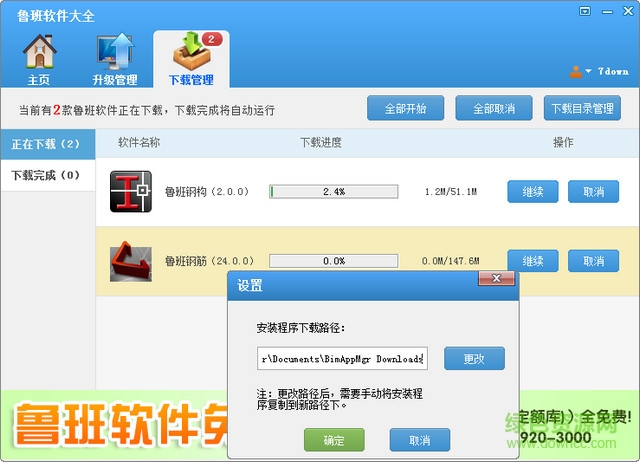The width and height of the screenshot is (640, 462).
Task: Select 下载完成（0）in the sidebar
Action: 48,175
